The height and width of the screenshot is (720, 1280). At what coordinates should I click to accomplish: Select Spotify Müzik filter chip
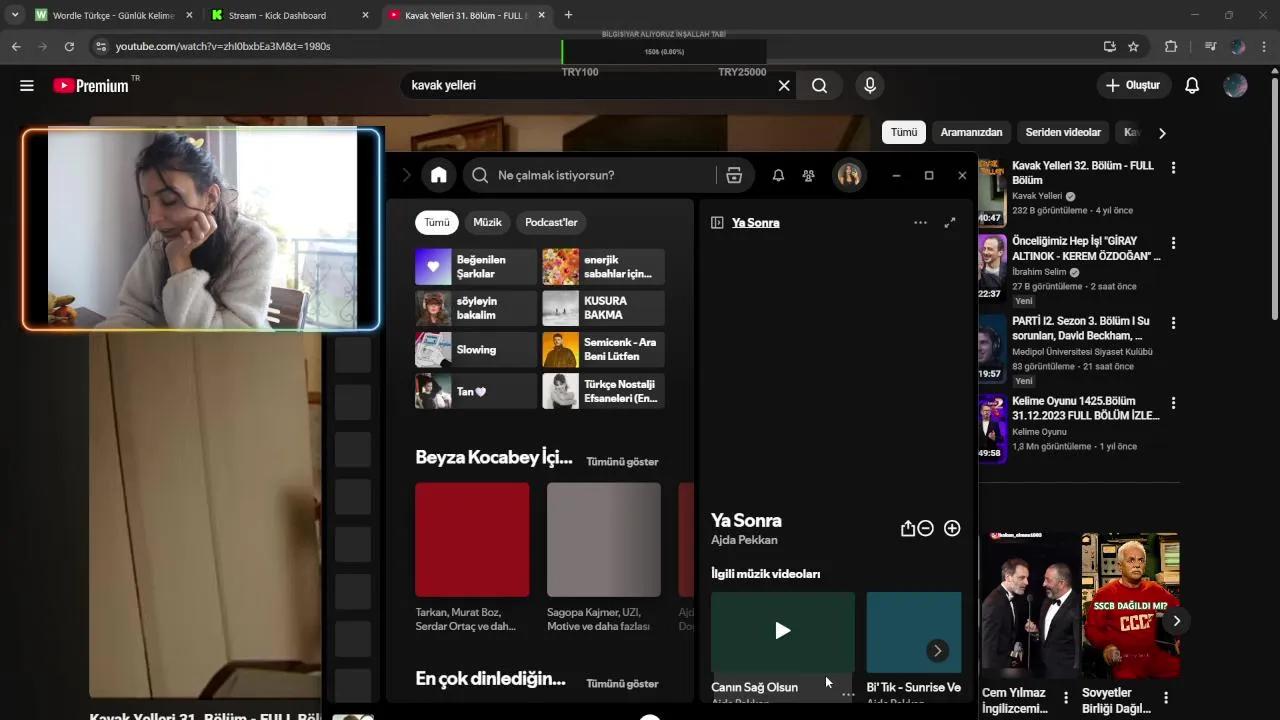click(x=487, y=222)
